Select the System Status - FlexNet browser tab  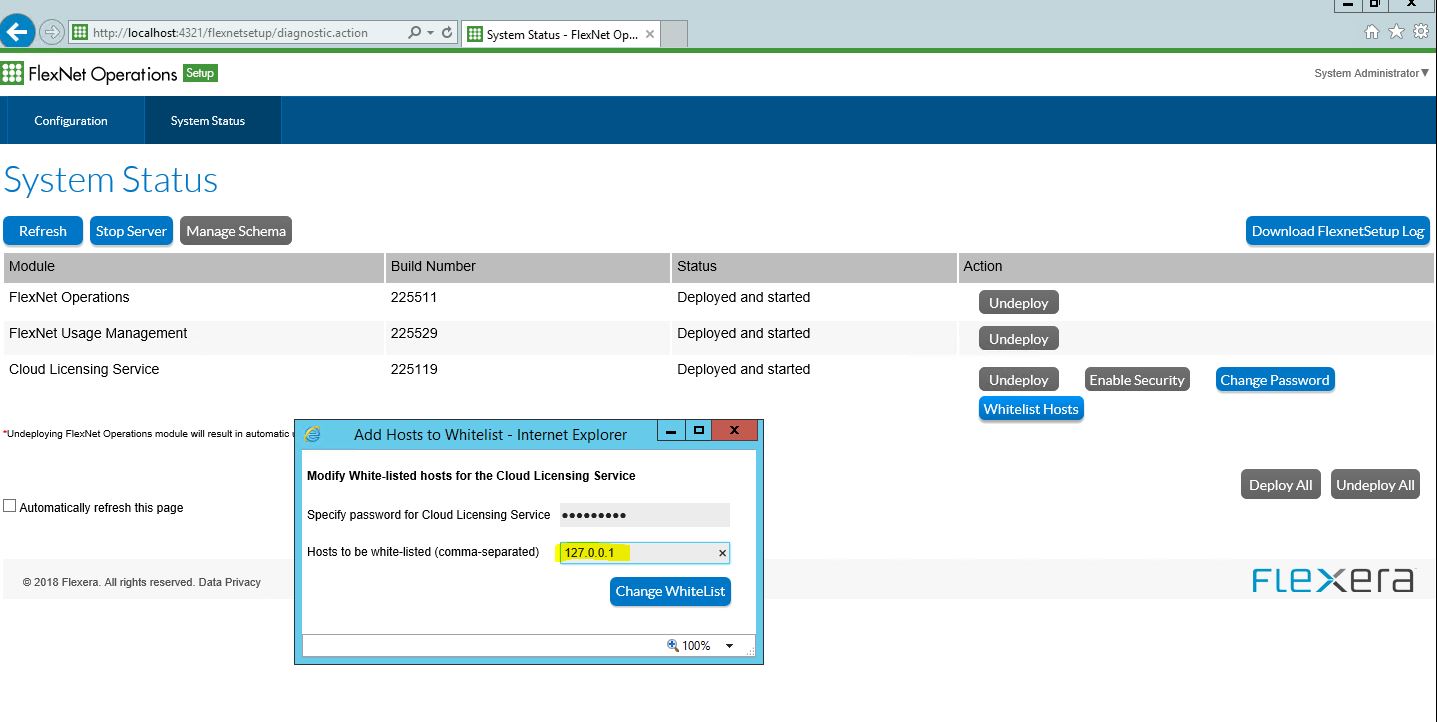[x=561, y=34]
